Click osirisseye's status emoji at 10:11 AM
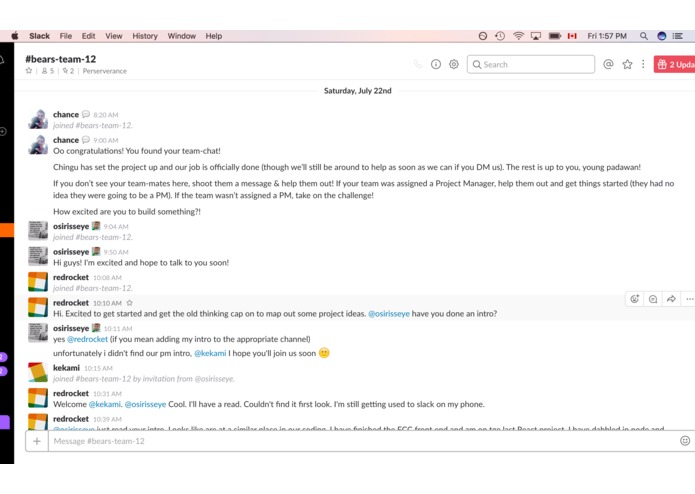 click(96, 328)
